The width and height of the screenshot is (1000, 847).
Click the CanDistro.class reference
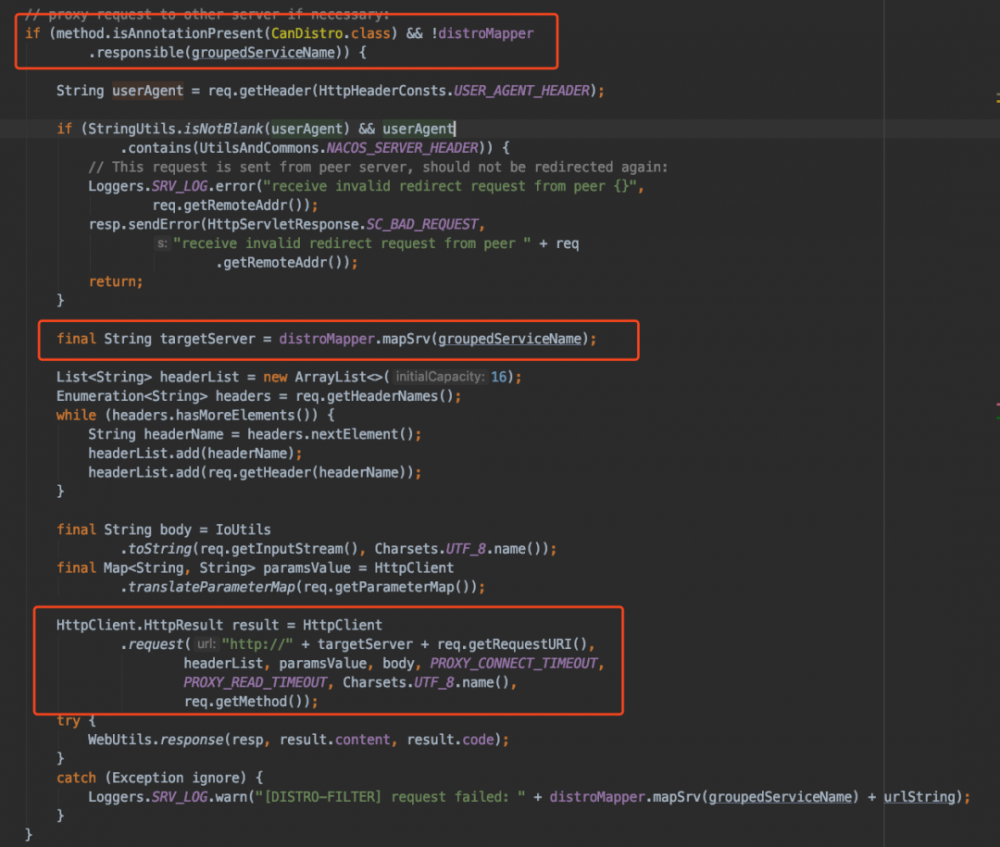[330, 33]
